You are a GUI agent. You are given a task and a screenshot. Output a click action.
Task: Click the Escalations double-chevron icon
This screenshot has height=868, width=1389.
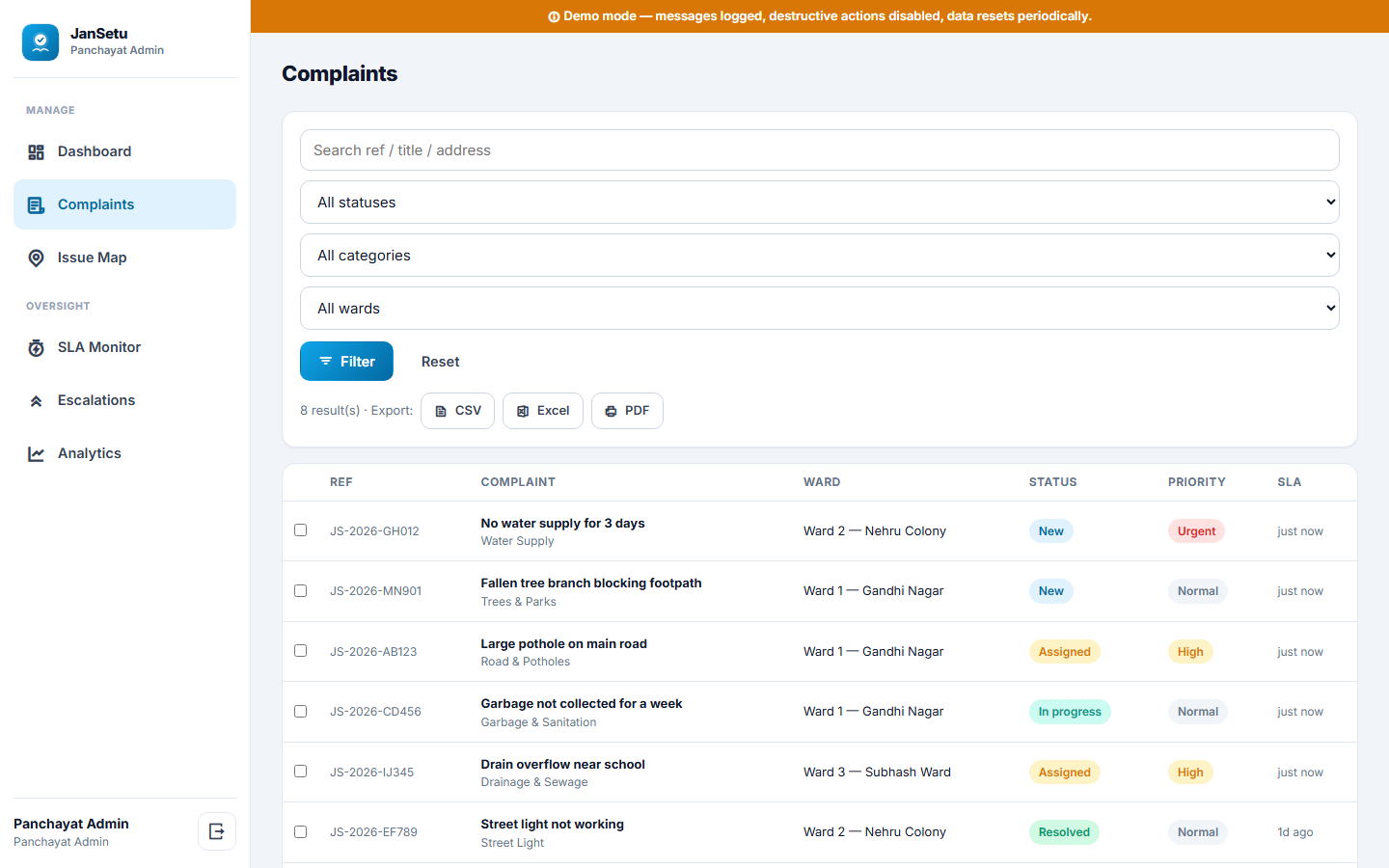pos(36,401)
